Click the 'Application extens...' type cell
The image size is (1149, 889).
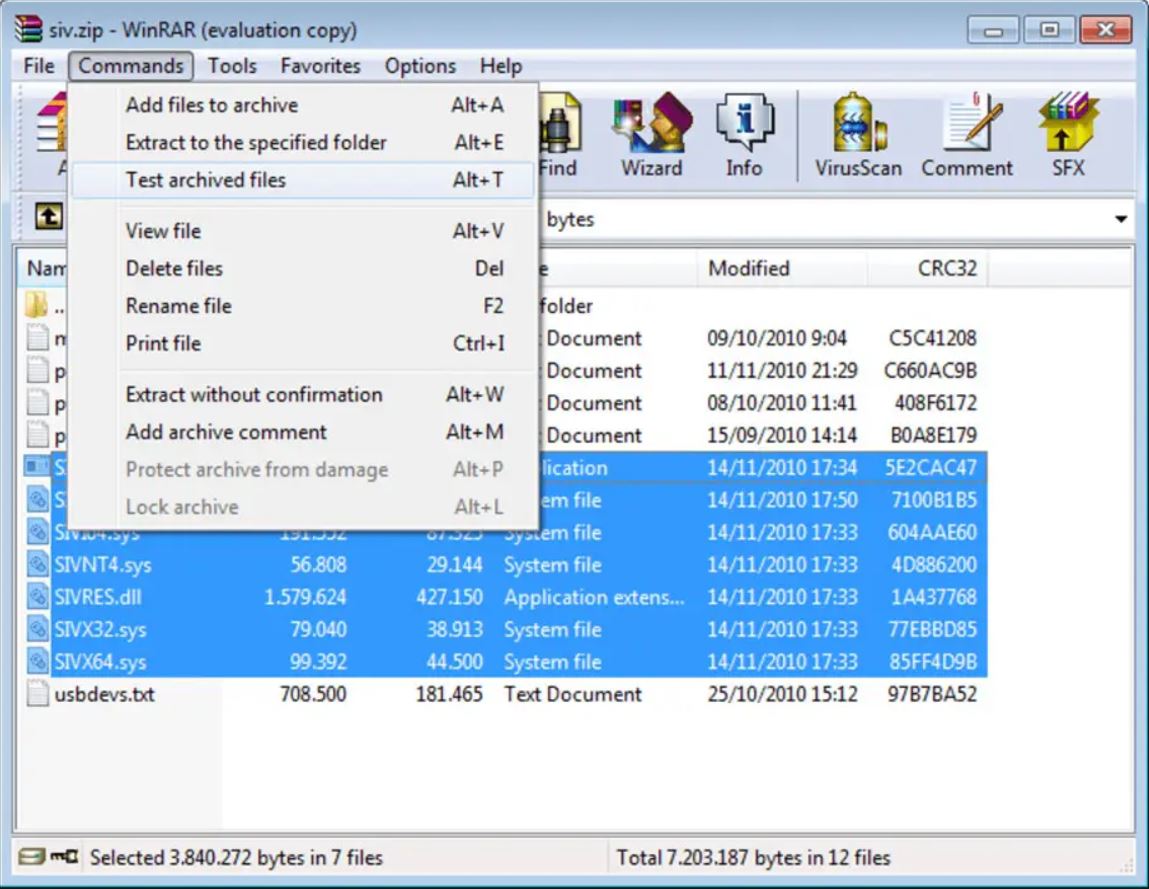click(x=594, y=597)
